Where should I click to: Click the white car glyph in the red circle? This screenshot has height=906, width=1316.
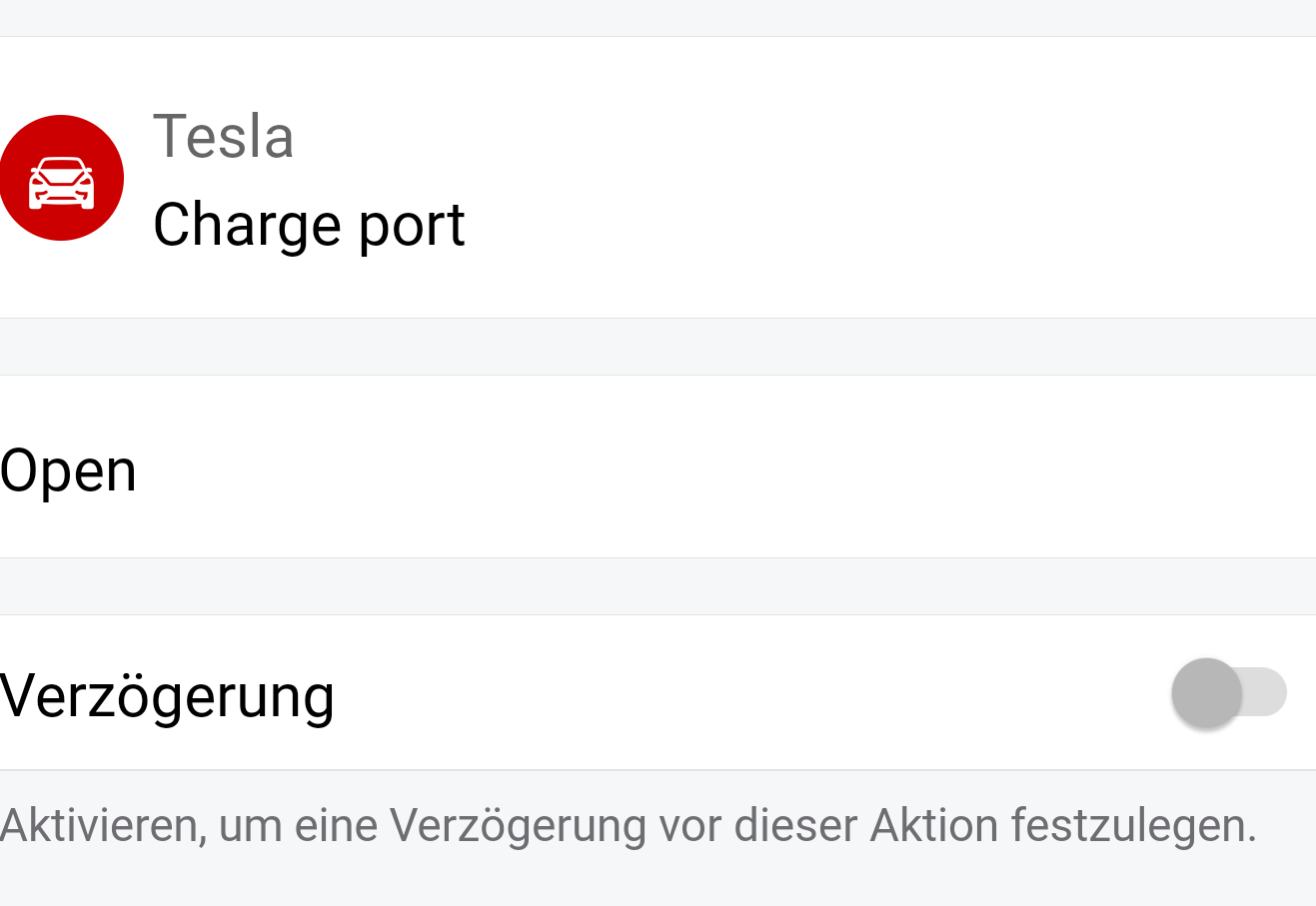[x=61, y=184]
